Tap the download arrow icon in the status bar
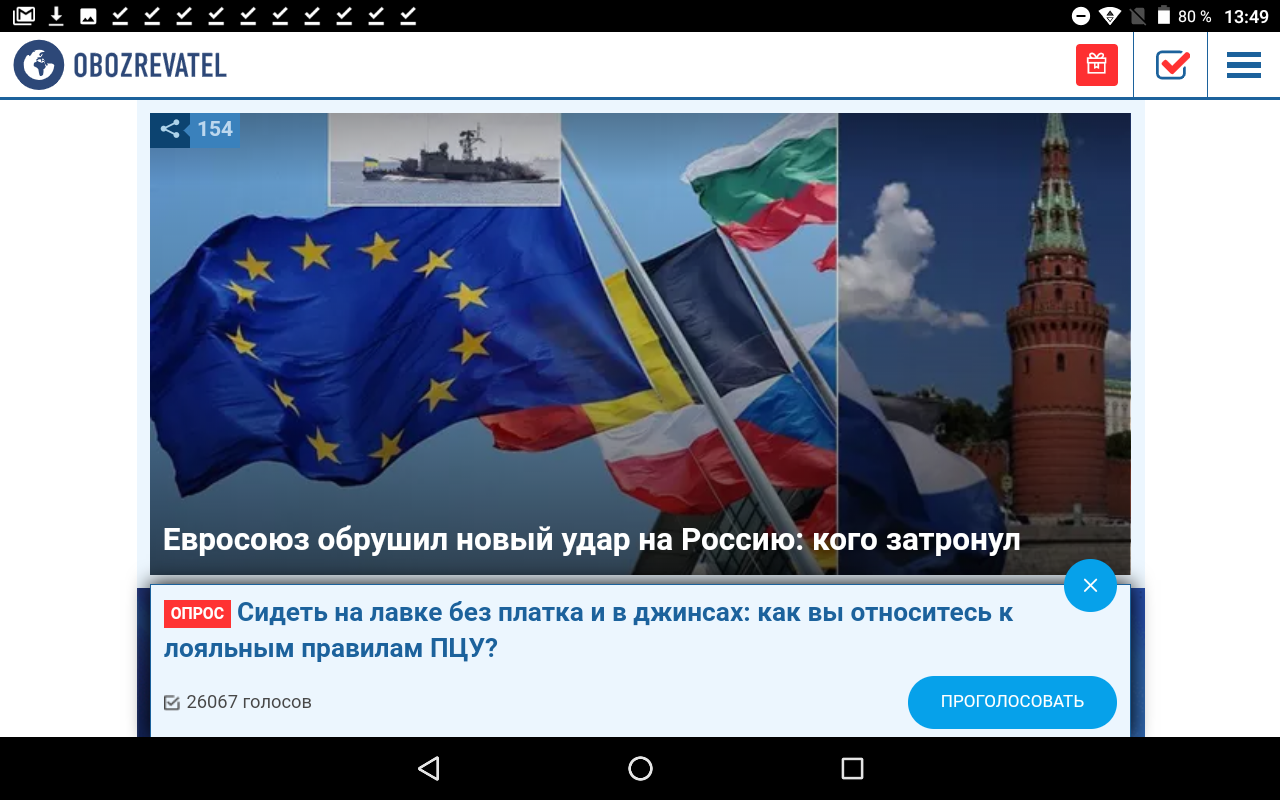Viewport: 1280px width, 800px height. 56,16
